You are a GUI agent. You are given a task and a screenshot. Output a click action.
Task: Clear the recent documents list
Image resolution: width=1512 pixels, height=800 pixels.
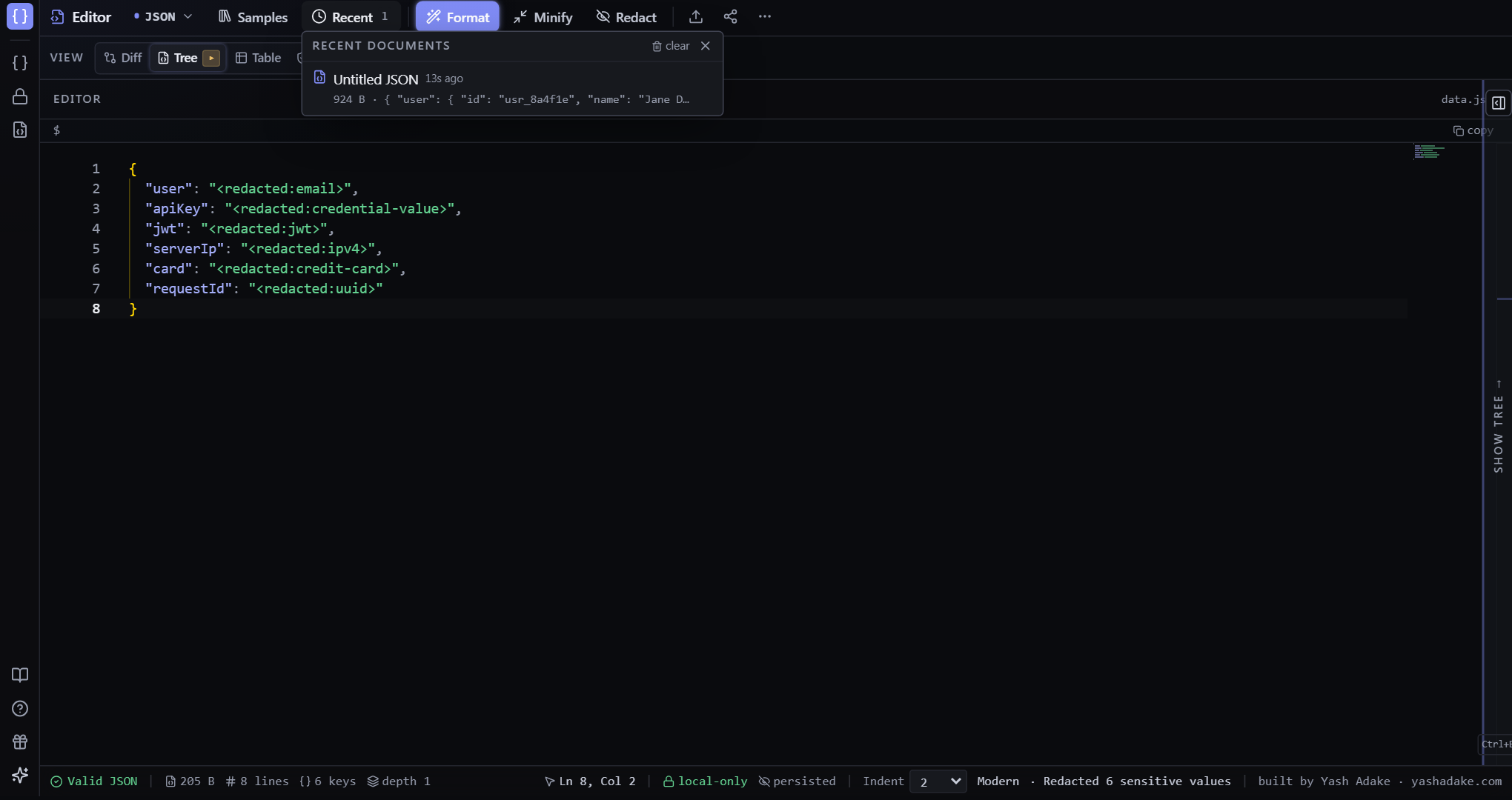671,46
